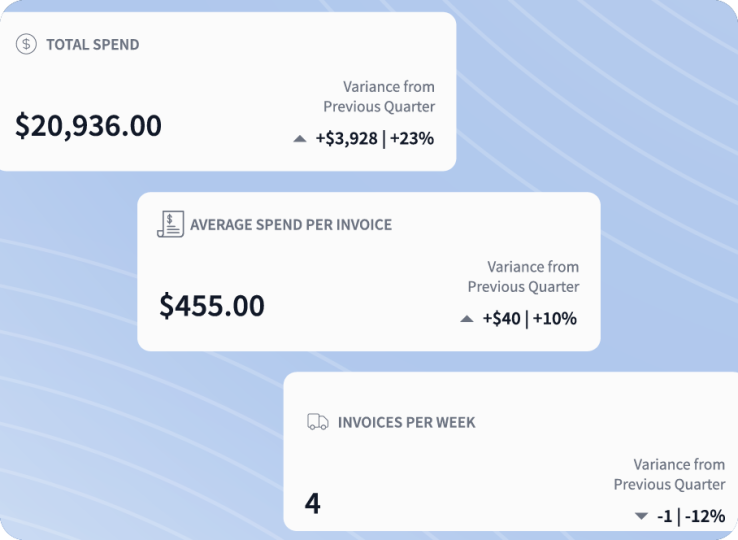Viewport: 738px width, 540px height.
Task: Click the invoice receipt icon
Action: (170, 224)
